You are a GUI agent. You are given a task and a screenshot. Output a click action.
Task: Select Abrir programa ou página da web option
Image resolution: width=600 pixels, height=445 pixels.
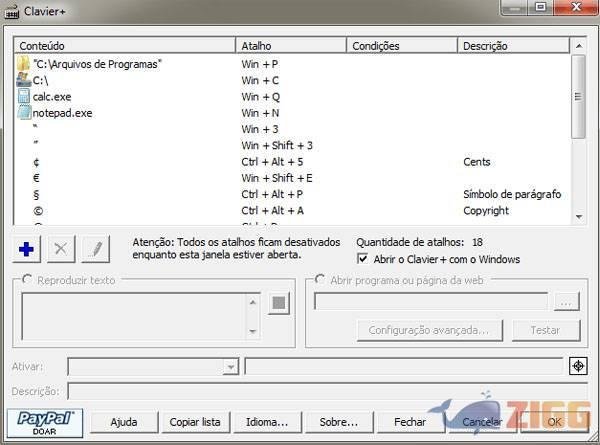[321, 281]
